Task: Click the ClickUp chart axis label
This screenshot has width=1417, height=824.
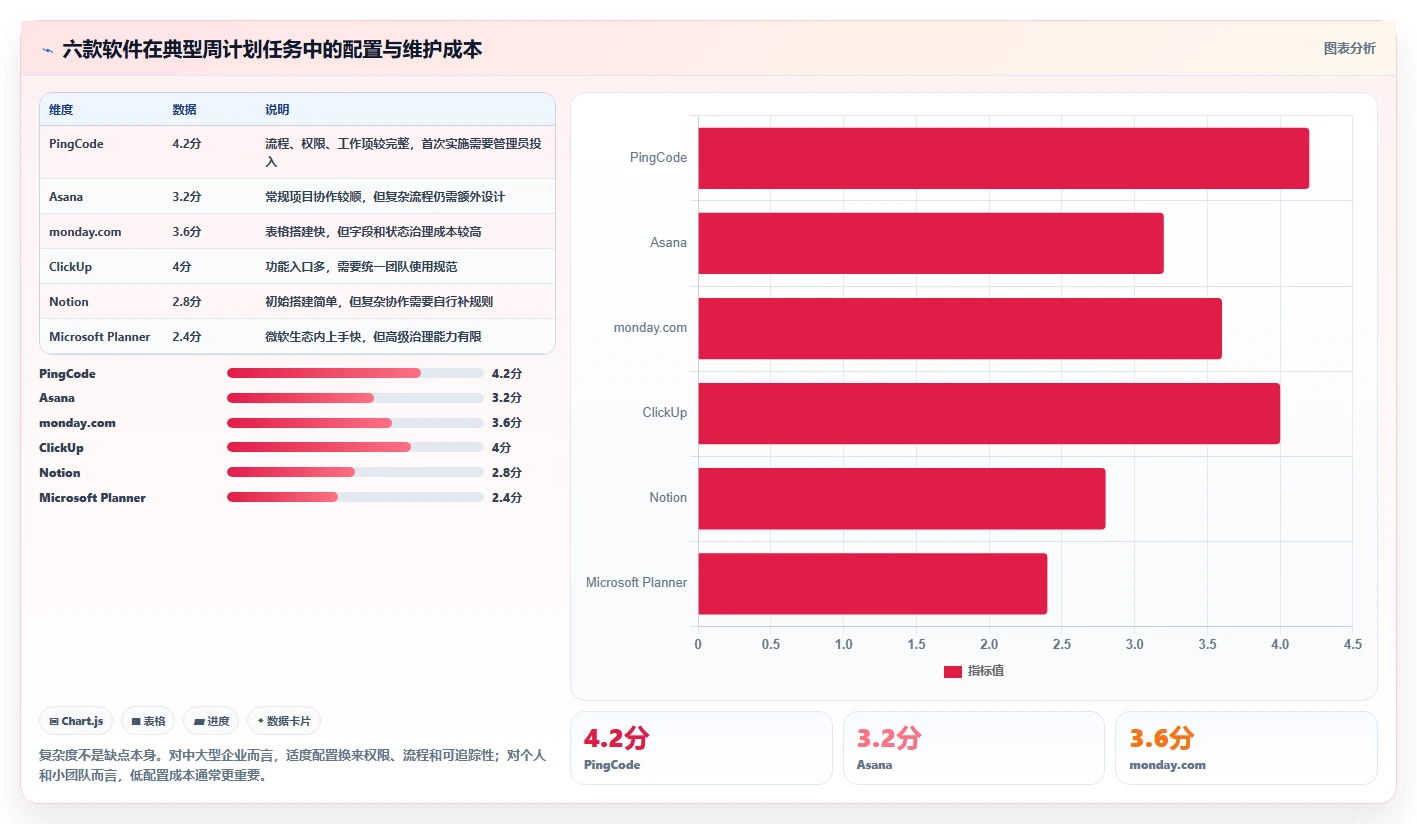Action: coord(665,412)
